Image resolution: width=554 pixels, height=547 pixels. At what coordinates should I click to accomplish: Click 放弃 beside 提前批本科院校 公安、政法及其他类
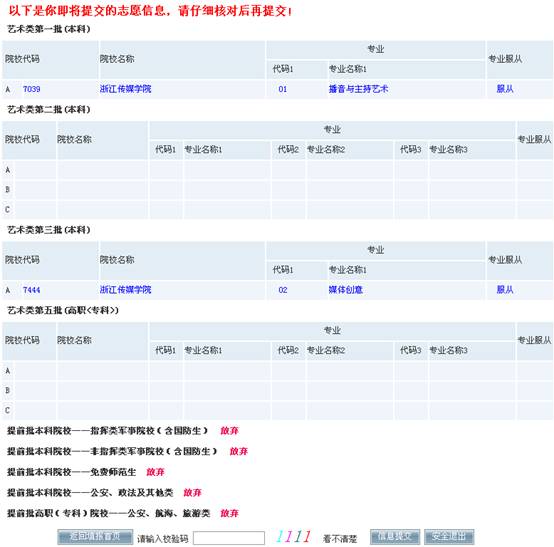tap(192, 493)
